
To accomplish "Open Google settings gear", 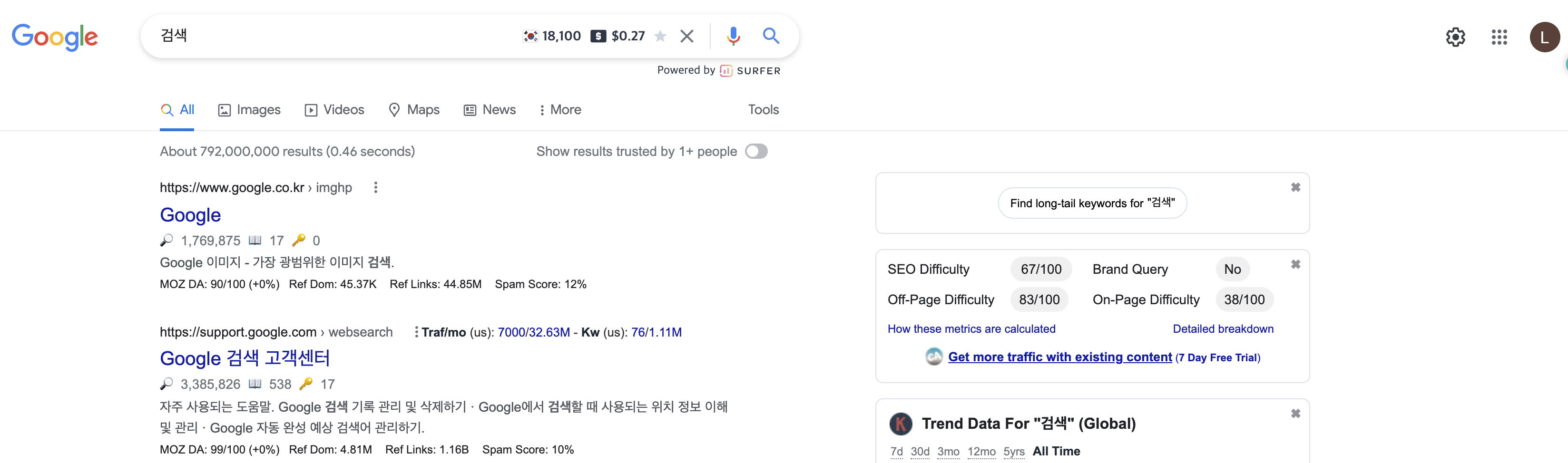I will coord(1455,37).
